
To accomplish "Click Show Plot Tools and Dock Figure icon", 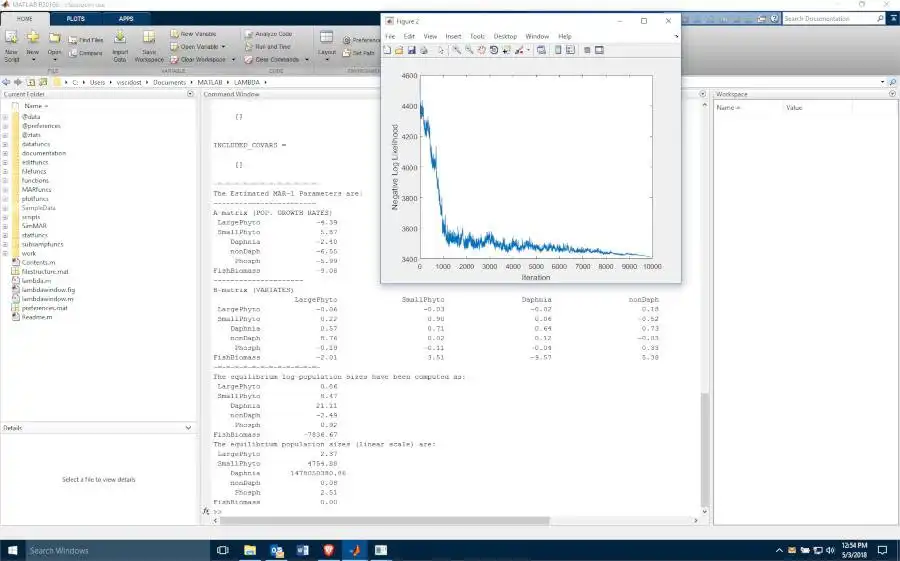I will tap(599, 51).
